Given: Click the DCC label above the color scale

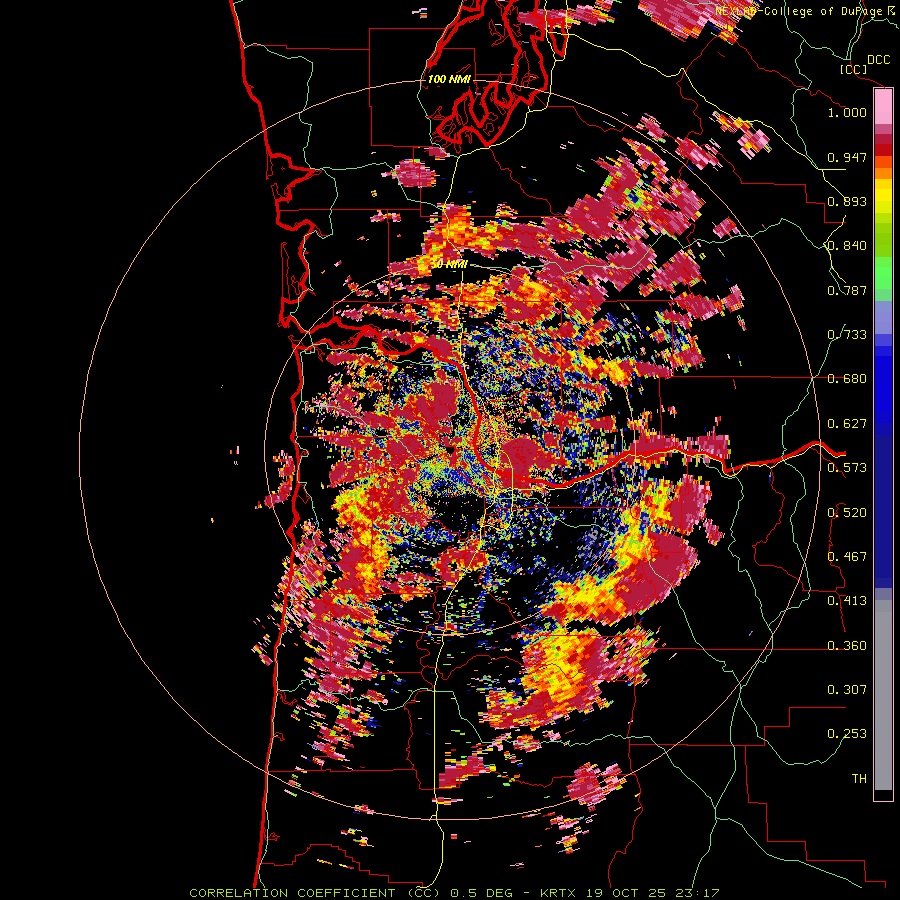Looking at the screenshot, I should point(879,60).
